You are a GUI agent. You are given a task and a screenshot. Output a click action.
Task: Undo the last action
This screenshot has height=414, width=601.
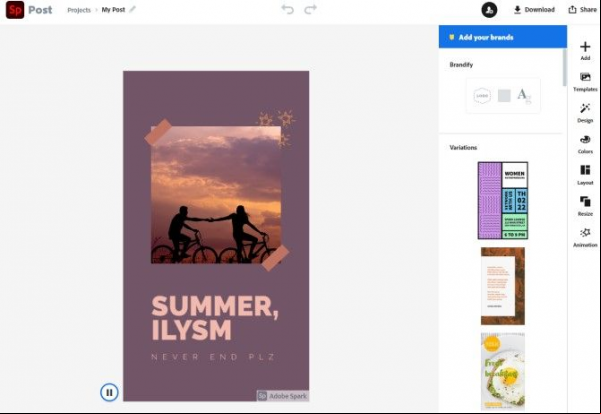pos(287,9)
